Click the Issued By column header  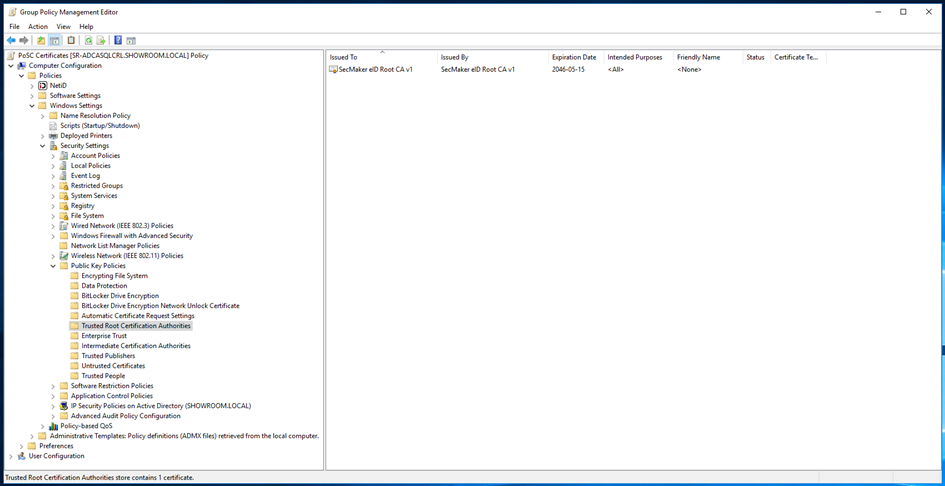pyautogui.click(x=455, y=57)
